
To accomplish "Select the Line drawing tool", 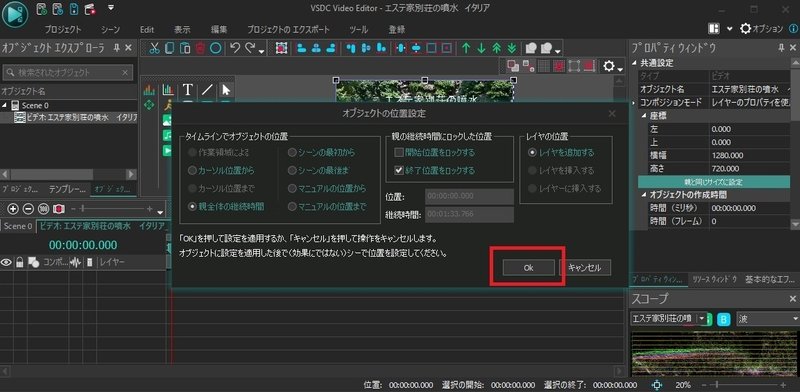I will [207, 90].
